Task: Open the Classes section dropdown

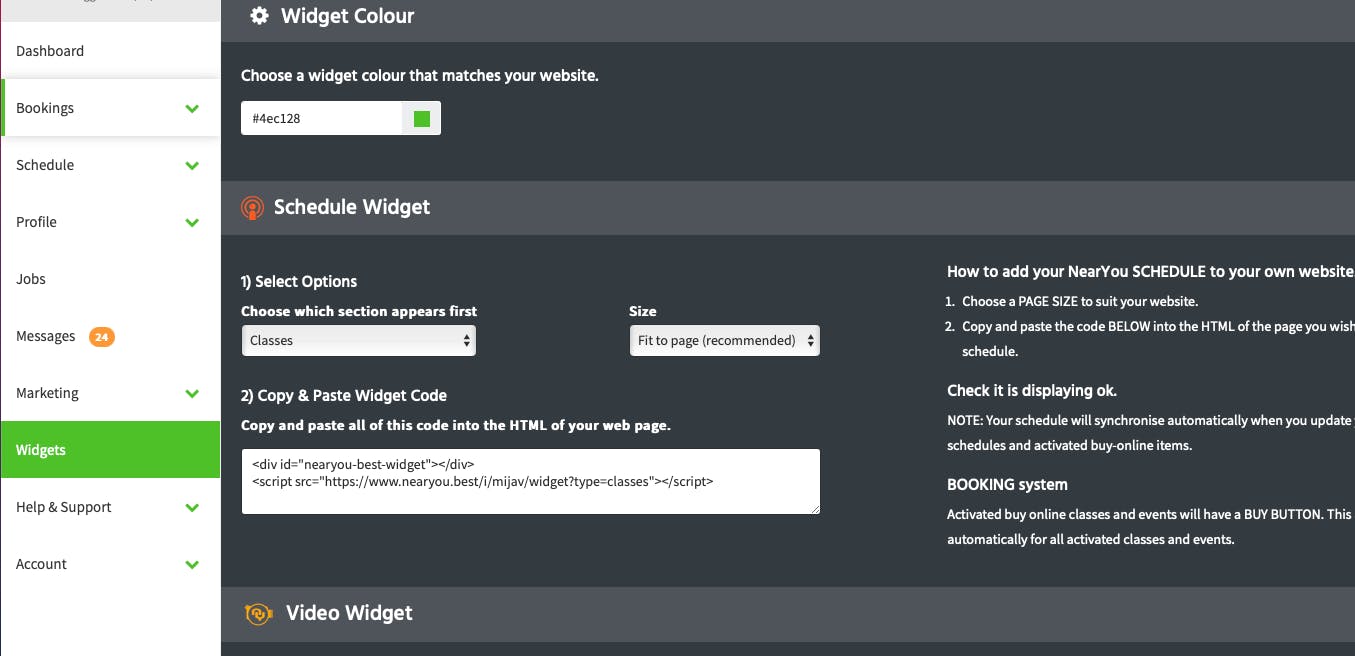Action: point(359,340)
